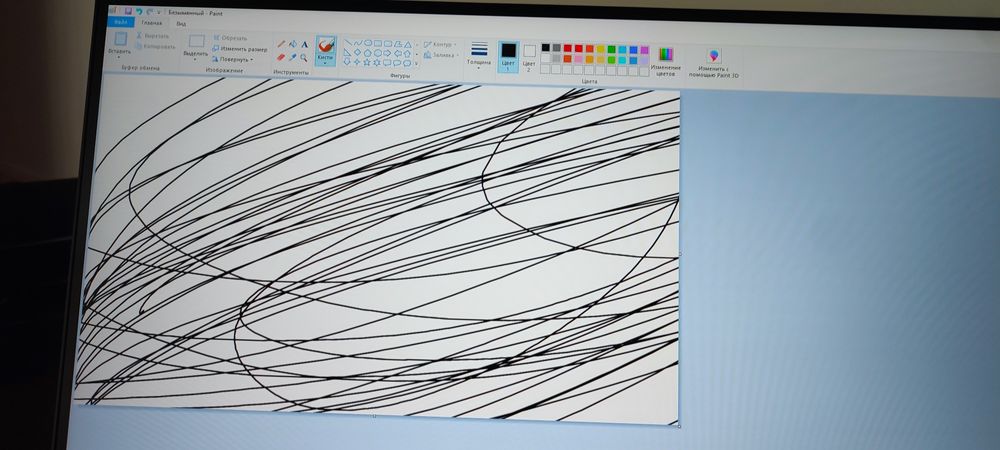Viewport: 1000px width, 450px height.
Task: Pick the purple swatch at the row end
Action: 644,50
